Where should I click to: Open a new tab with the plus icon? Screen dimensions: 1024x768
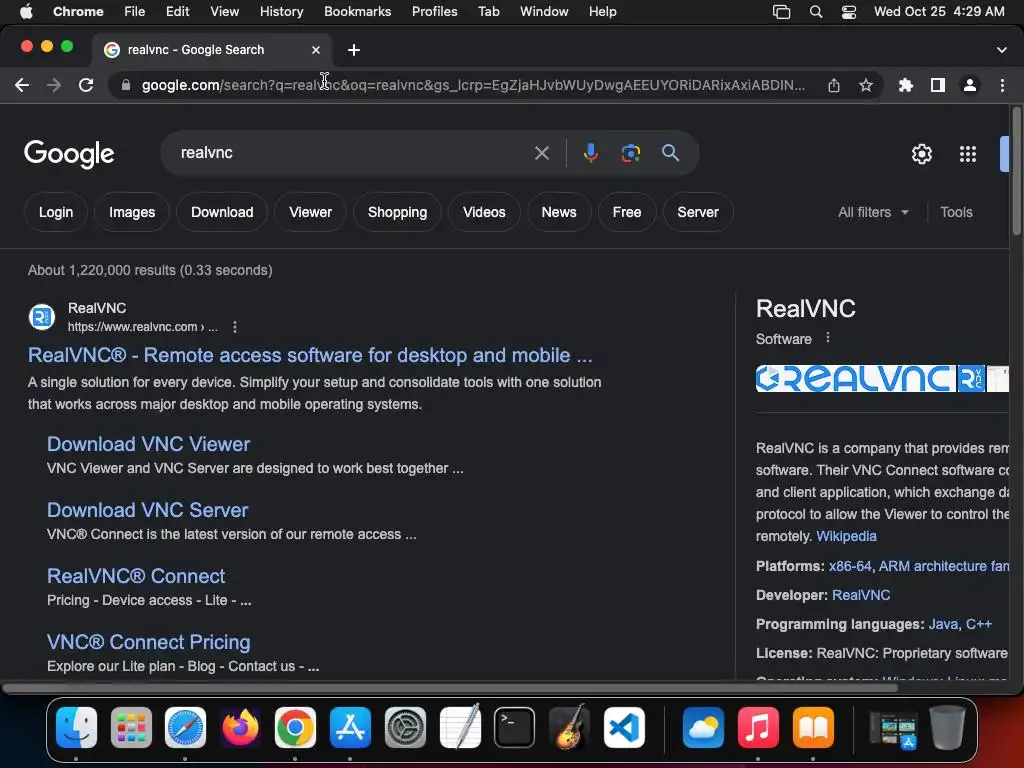[353, 50]
